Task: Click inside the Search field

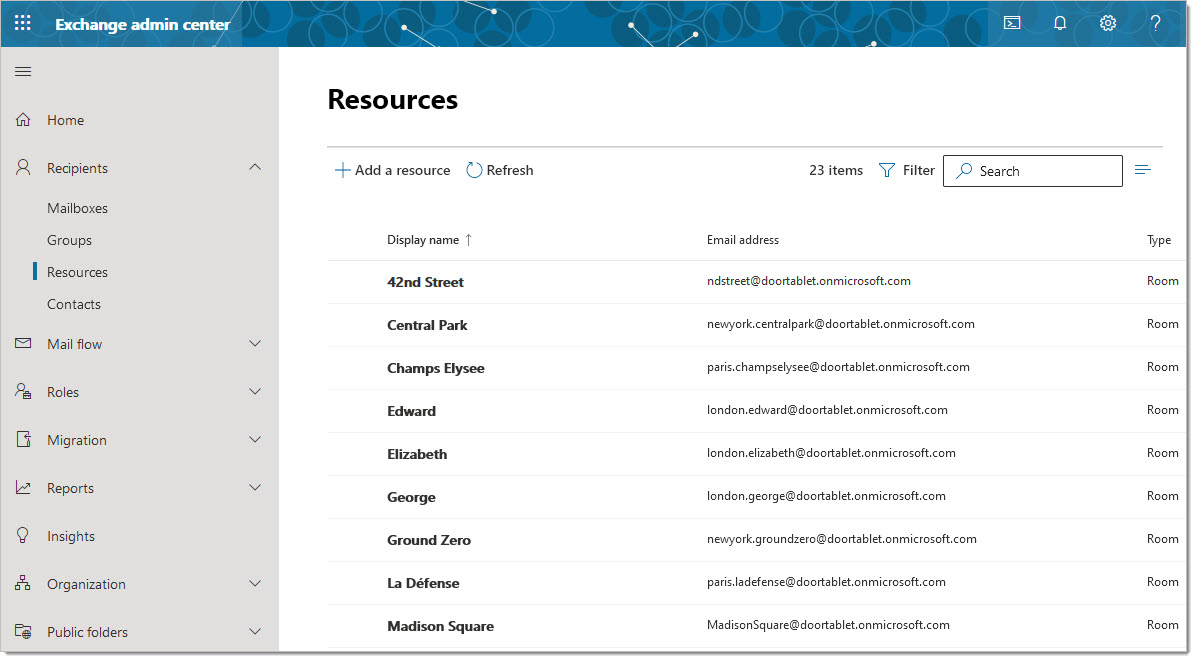Action: pyautogui.click(x=1035, y=171)
